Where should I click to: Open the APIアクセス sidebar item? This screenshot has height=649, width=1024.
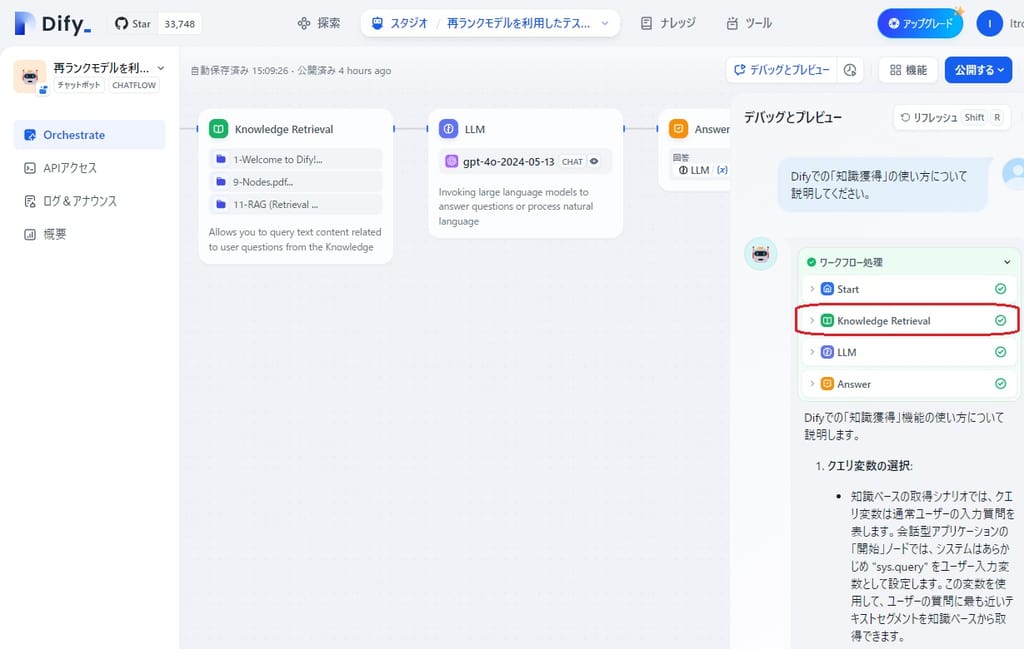pyautogui.click(x=70, y=168)
